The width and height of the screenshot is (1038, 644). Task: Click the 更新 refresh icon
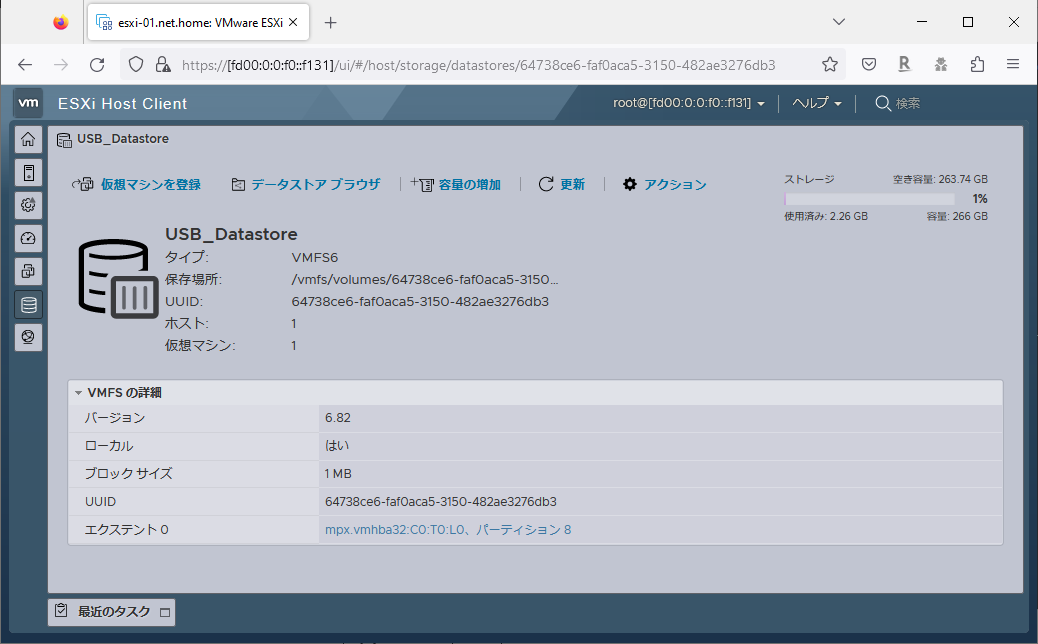tap(546, 184)
